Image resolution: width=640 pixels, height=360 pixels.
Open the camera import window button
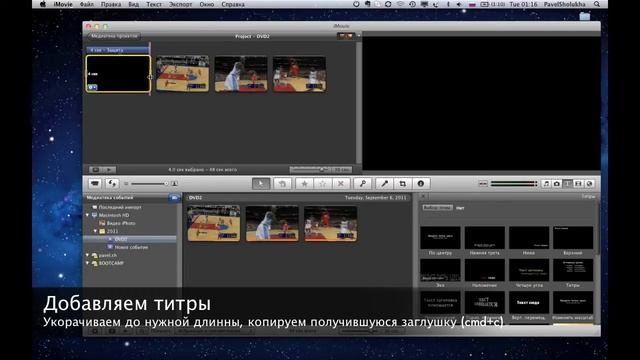pyautogui.click(x=95, y=184)
